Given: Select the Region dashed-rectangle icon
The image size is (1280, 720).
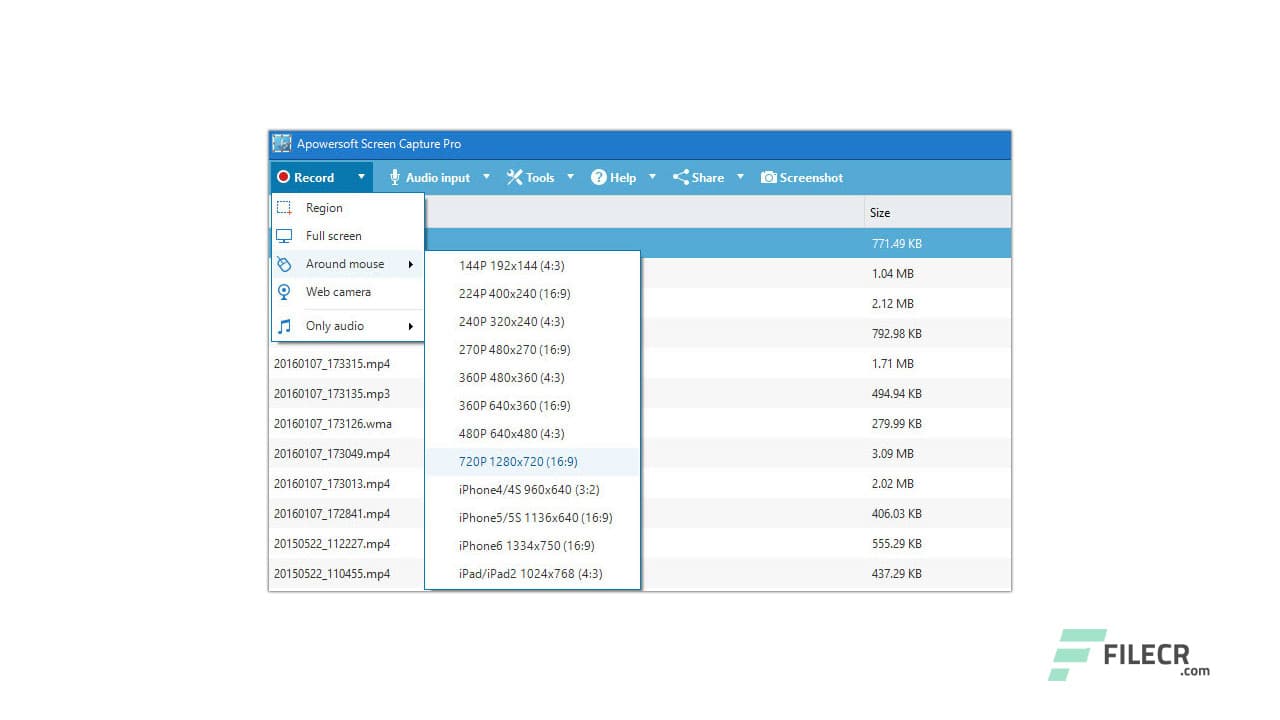Looking at the screenshot, I should [283, 208].
